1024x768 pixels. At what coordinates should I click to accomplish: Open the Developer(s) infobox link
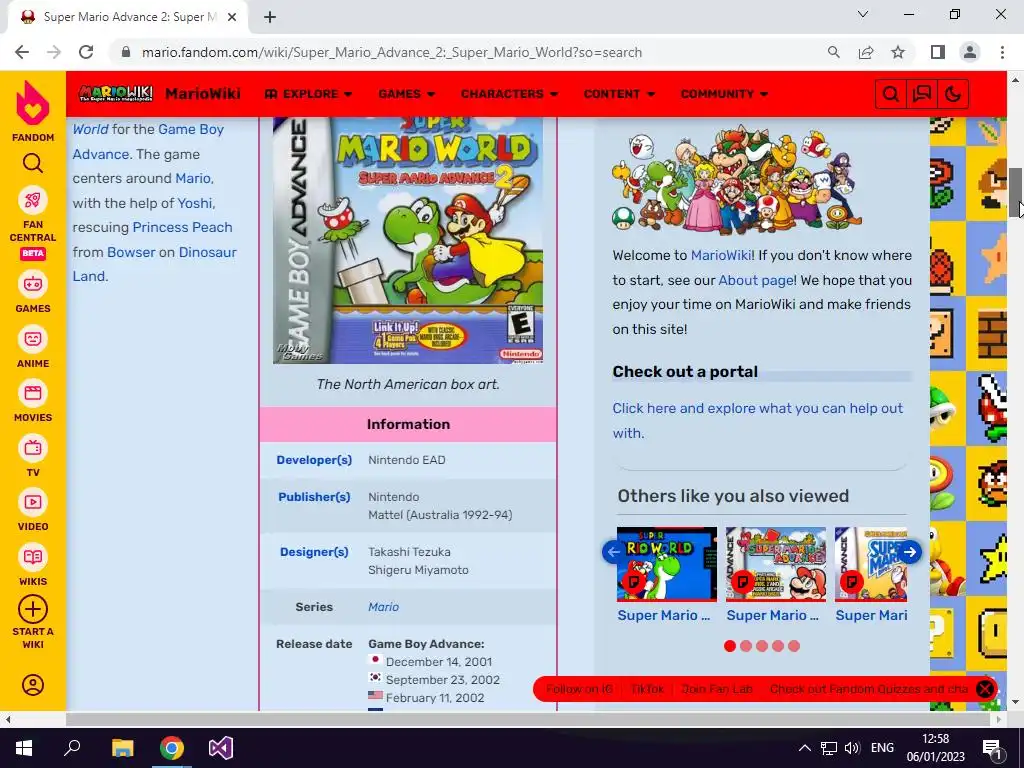tap(314, 460)
